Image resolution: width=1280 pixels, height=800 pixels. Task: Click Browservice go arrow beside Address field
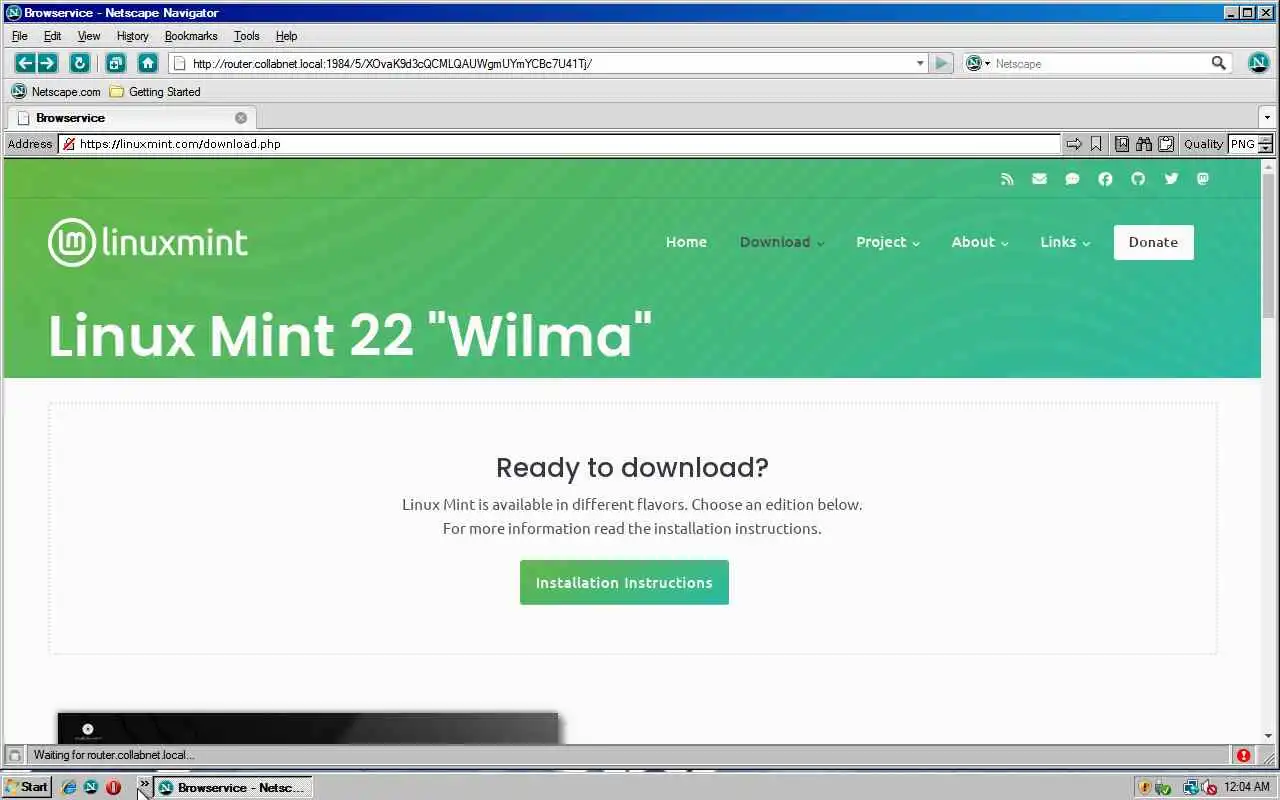[x=1074, y=144]
